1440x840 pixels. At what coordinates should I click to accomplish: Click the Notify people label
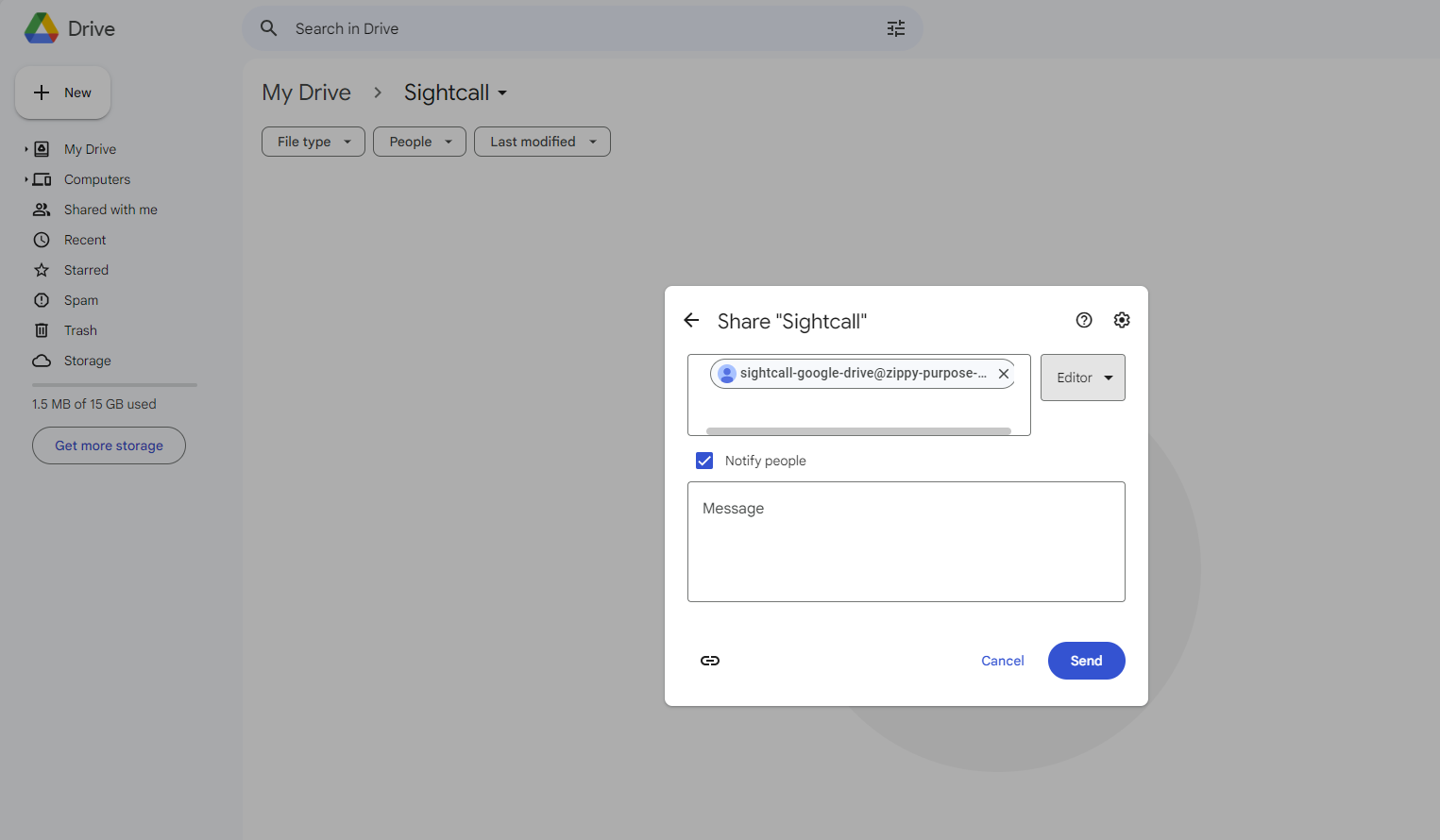[x=766, y=461]
